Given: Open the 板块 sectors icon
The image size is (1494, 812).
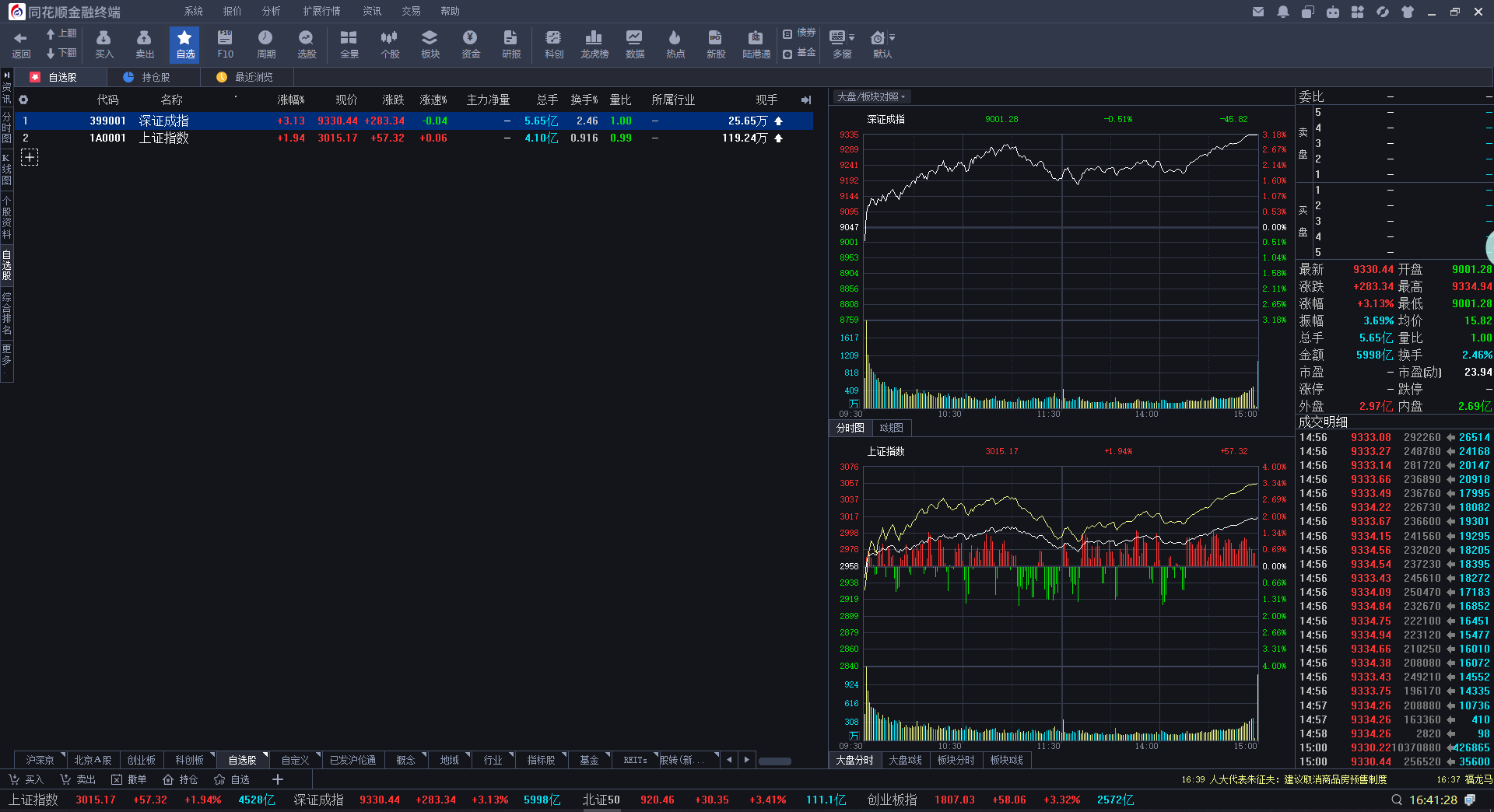Looking at the screenshot, I should pos(430,44).
